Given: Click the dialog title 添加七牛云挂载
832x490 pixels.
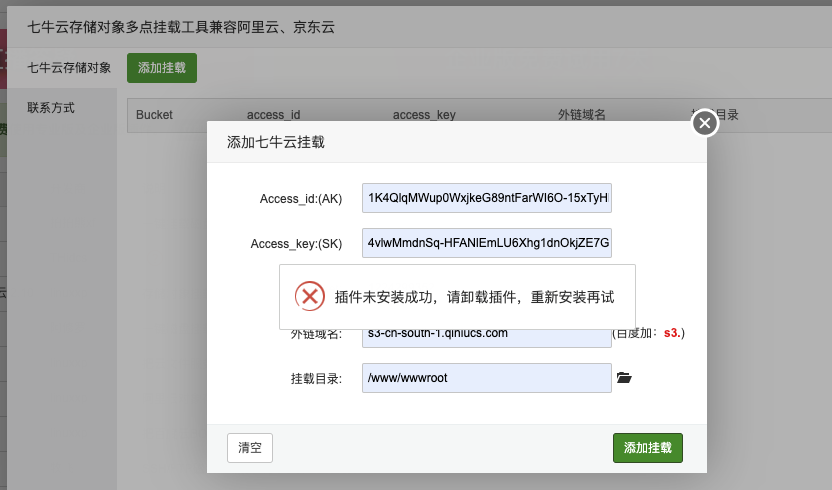Looking at the screenshot, I should tap(276, 142).
